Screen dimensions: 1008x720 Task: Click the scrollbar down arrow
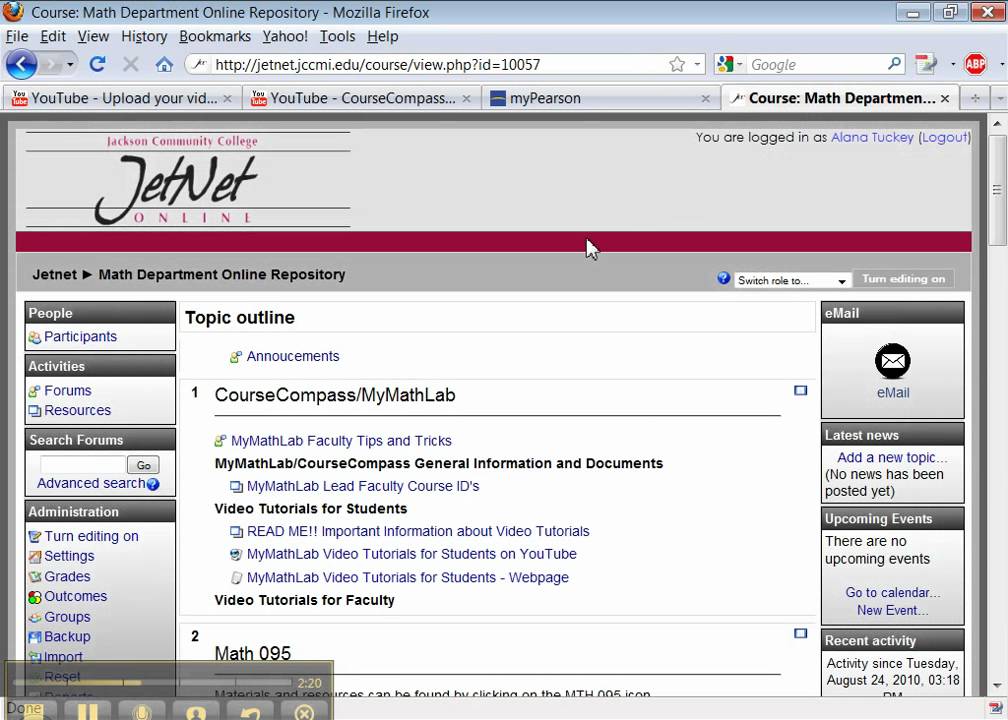point(997,686)
